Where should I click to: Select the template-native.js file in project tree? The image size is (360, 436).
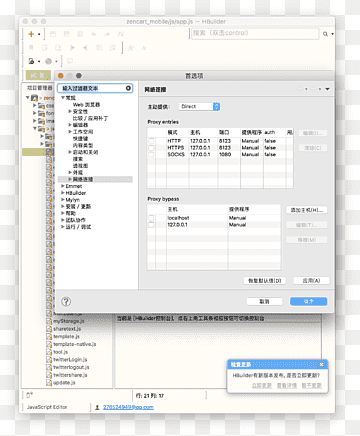pyautogui.click(x=75, y=344)
